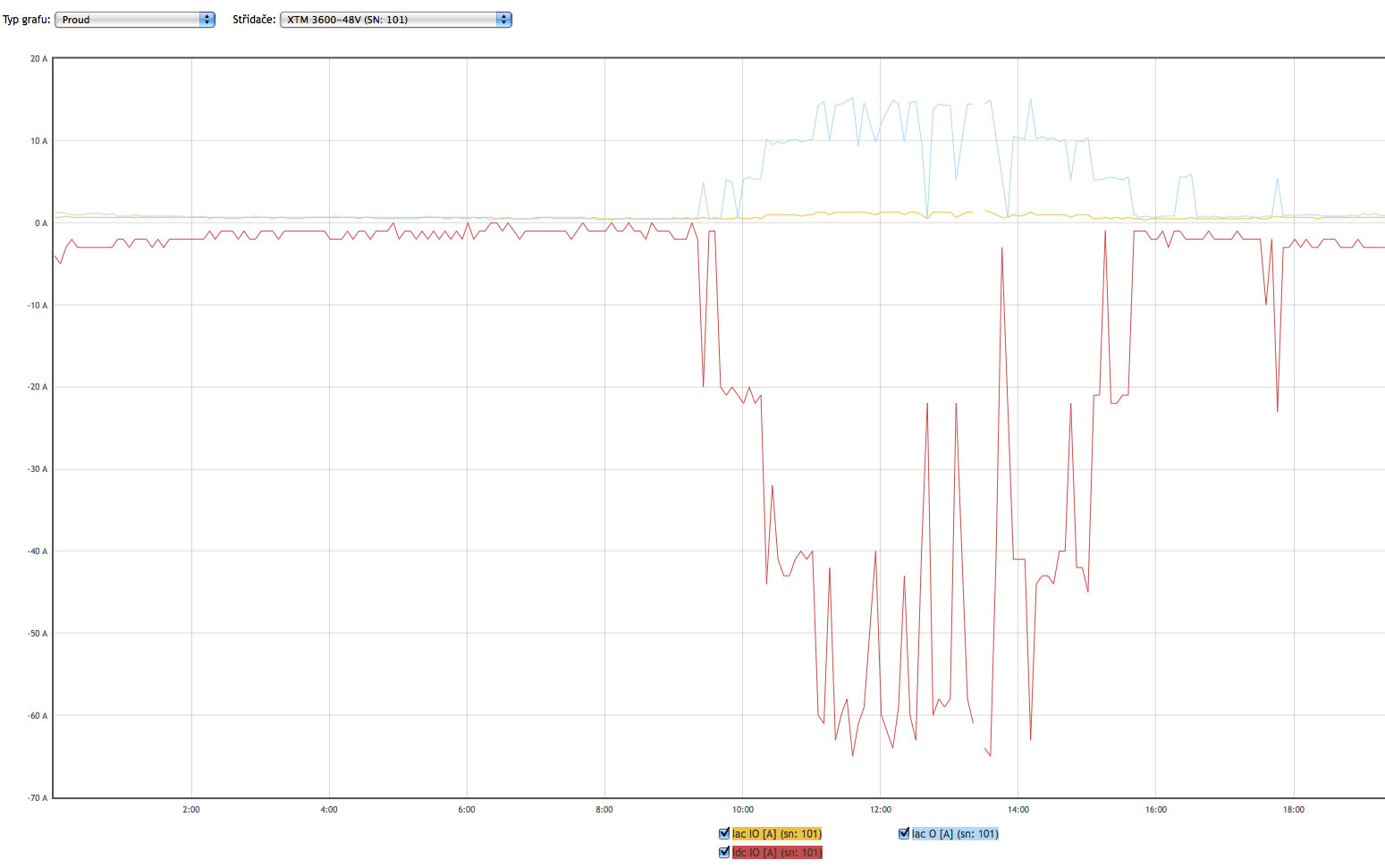Click the yellow 'Iac IO [A]' legend label
Image resolution: width=1385 pixels, height=868 pixels.
[x=777, y=834]
